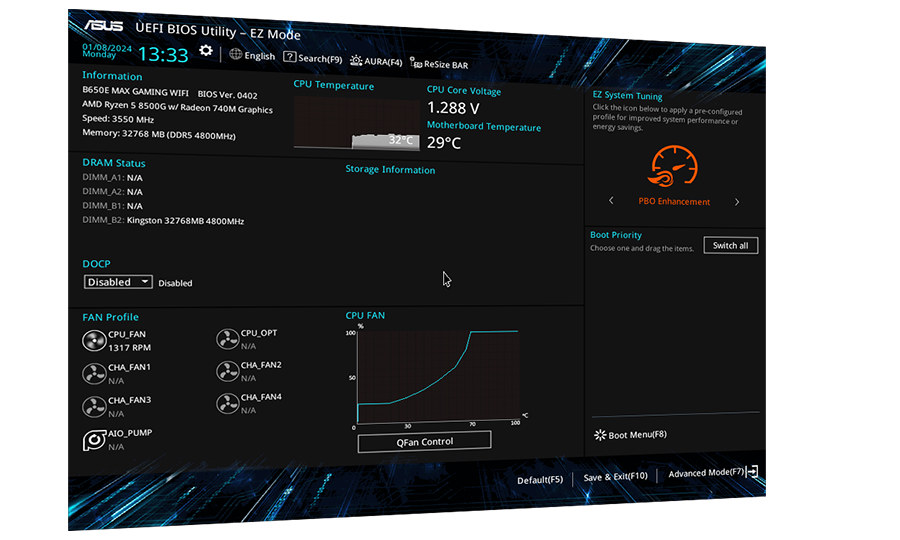
Task: Open QFan Control
Action: pyautogui.click(x=424, y=441)
